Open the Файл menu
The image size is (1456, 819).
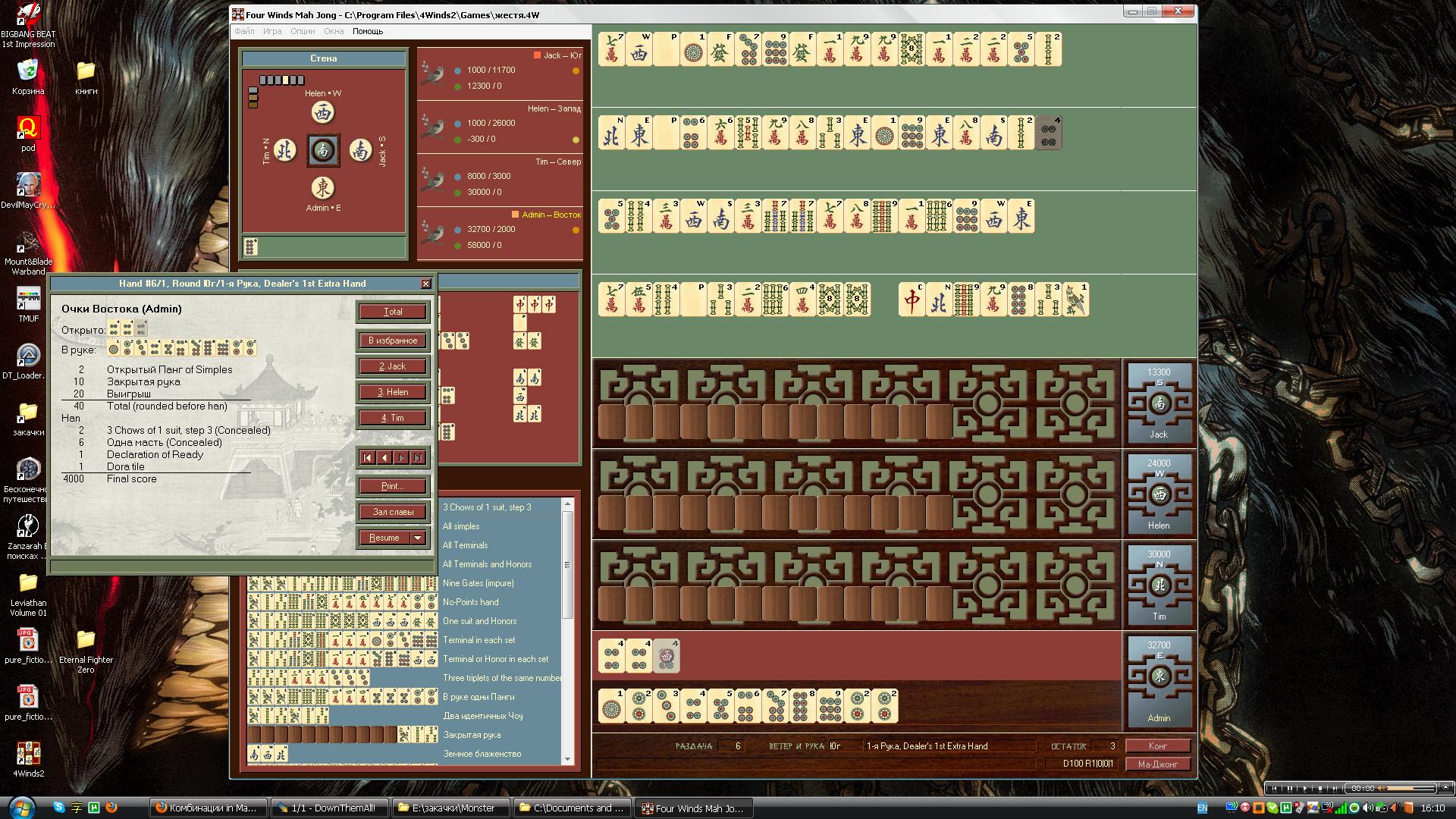pyautogui.click(x=244, y=31)
